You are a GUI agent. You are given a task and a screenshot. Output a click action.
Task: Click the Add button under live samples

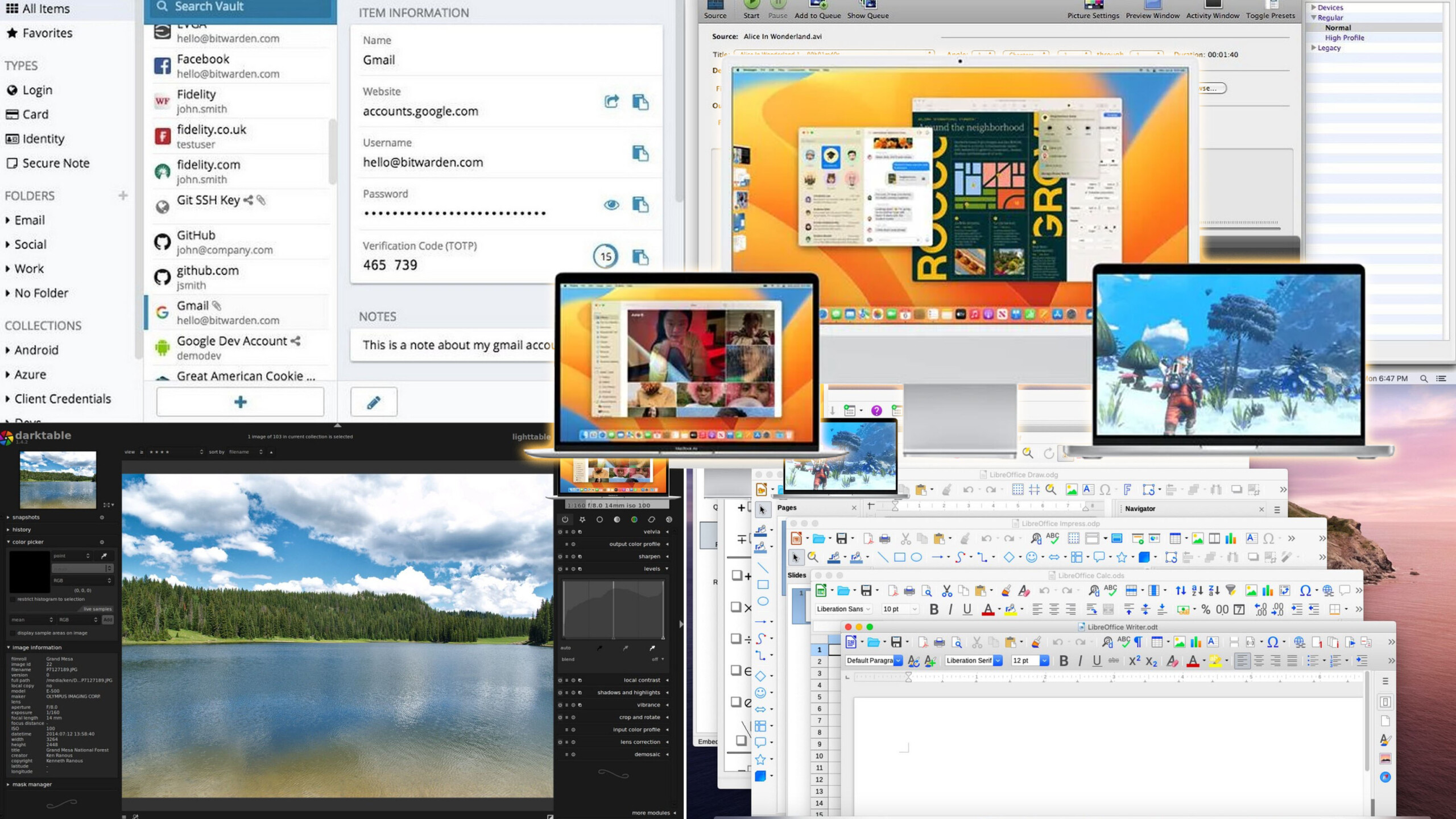coord(107,619)
